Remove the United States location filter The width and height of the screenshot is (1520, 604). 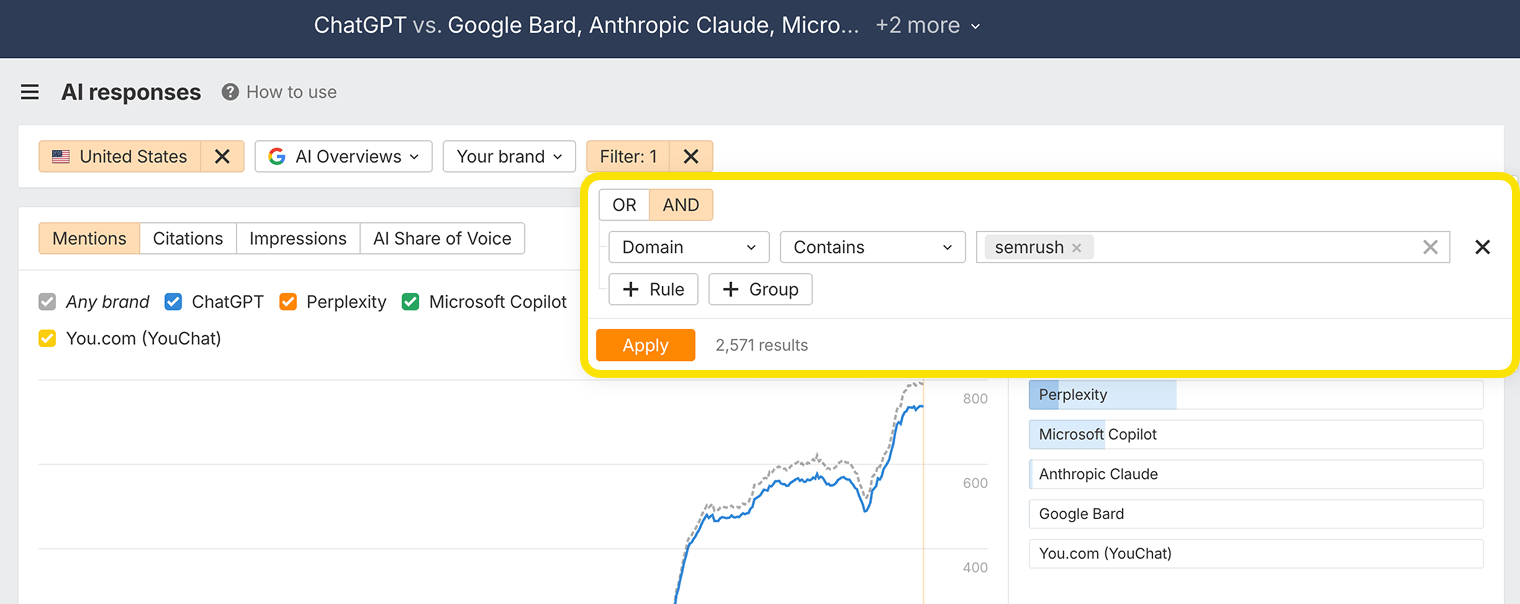222,156
